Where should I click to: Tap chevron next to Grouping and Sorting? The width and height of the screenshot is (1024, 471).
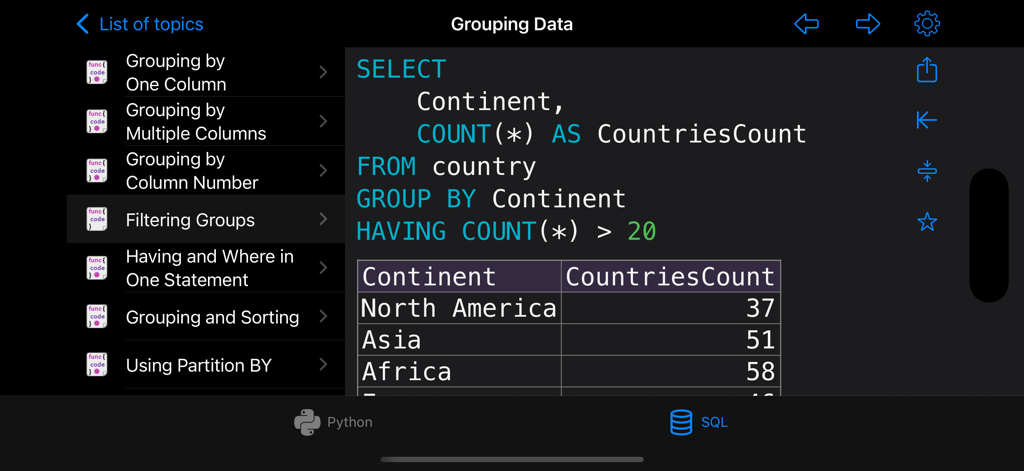(x=323, y=317)
